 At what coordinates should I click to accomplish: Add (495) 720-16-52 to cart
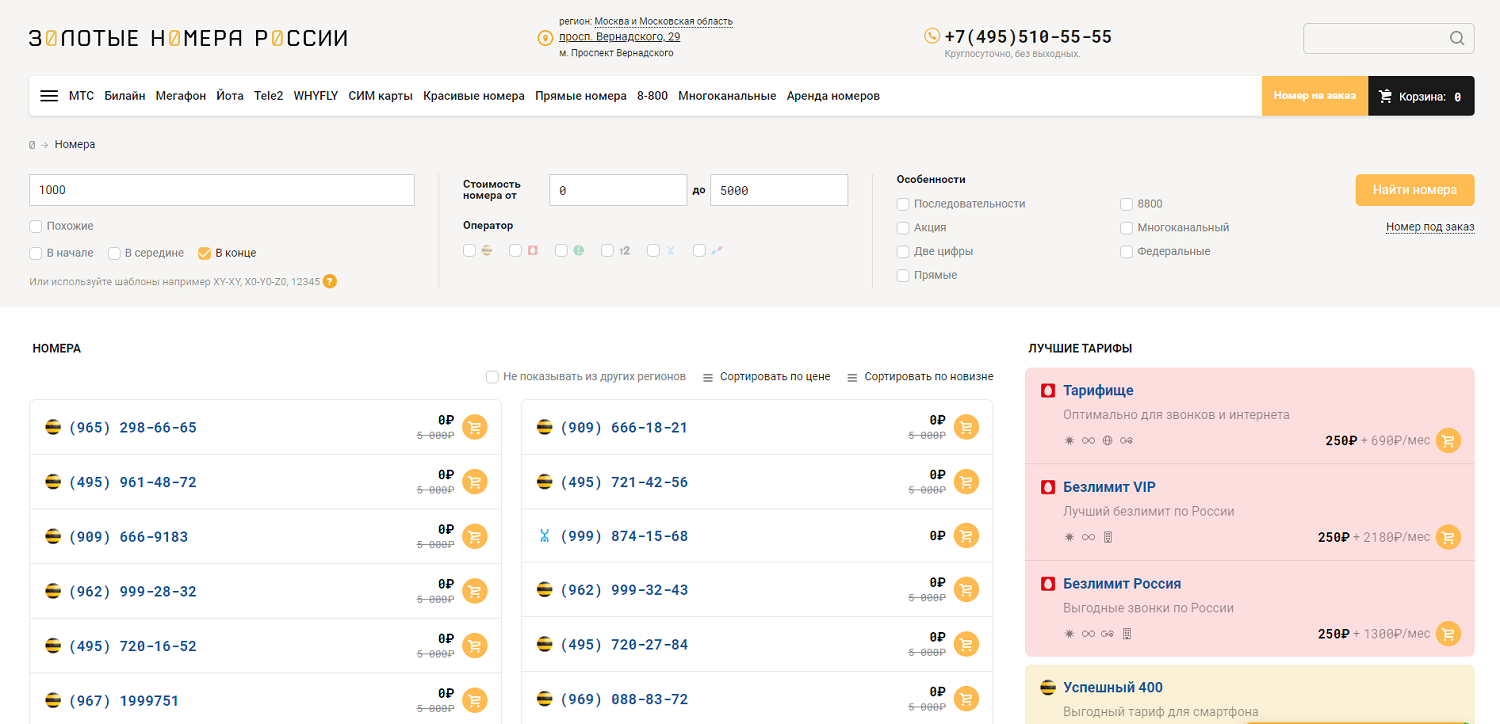(x=475, y=645)
